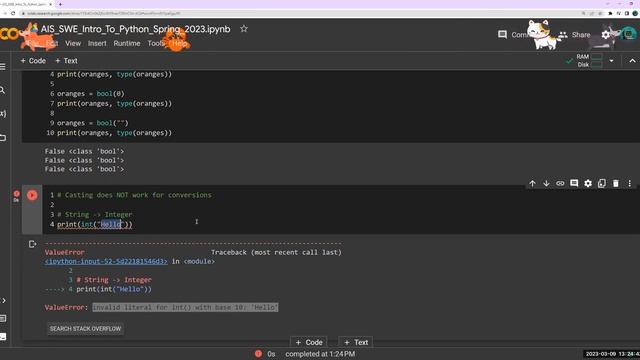This screenshot has width=640, height=360.
Task: Collapse the header with up chevron
Action: coord(632,61)
